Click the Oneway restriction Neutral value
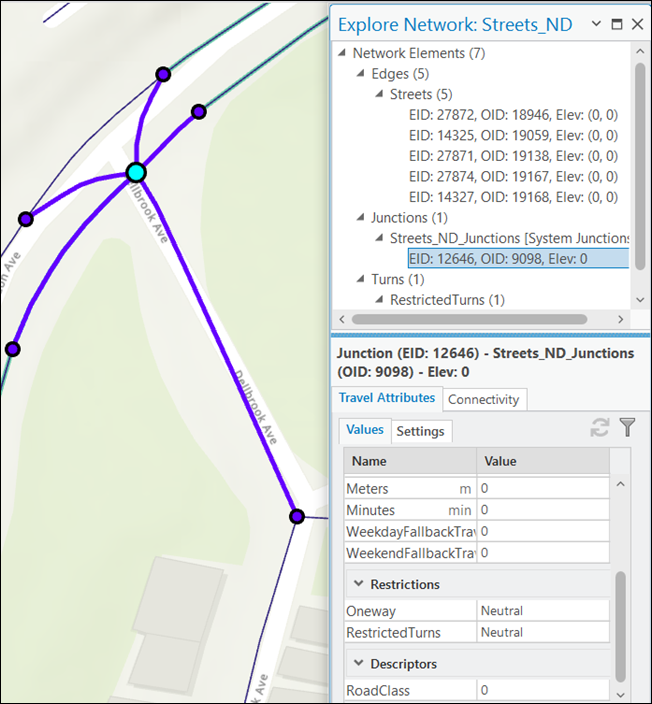 click(x=543, y=610)
